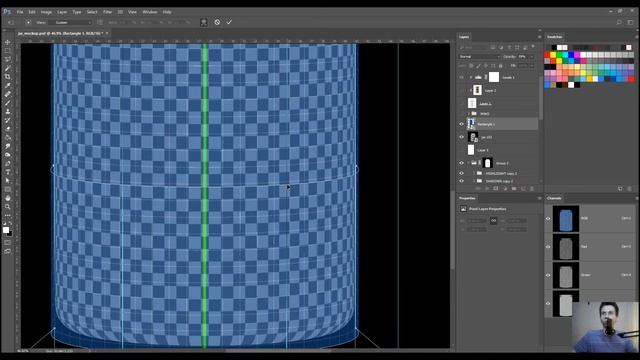The image size is (640, 360).
Task: Switch between free transform and warp
Action: [x=204, y=22]
